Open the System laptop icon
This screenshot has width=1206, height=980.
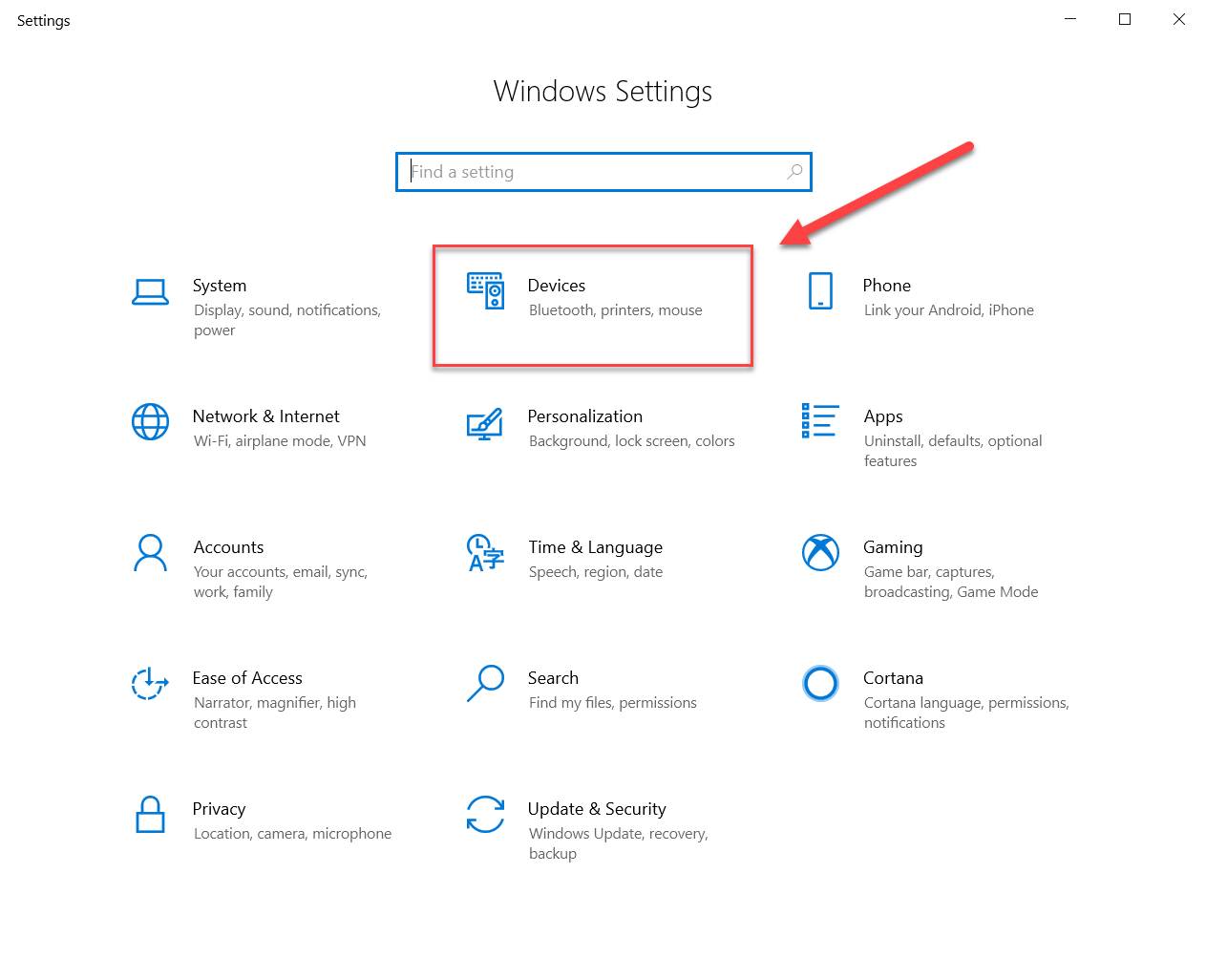click(x=151, y=292)
